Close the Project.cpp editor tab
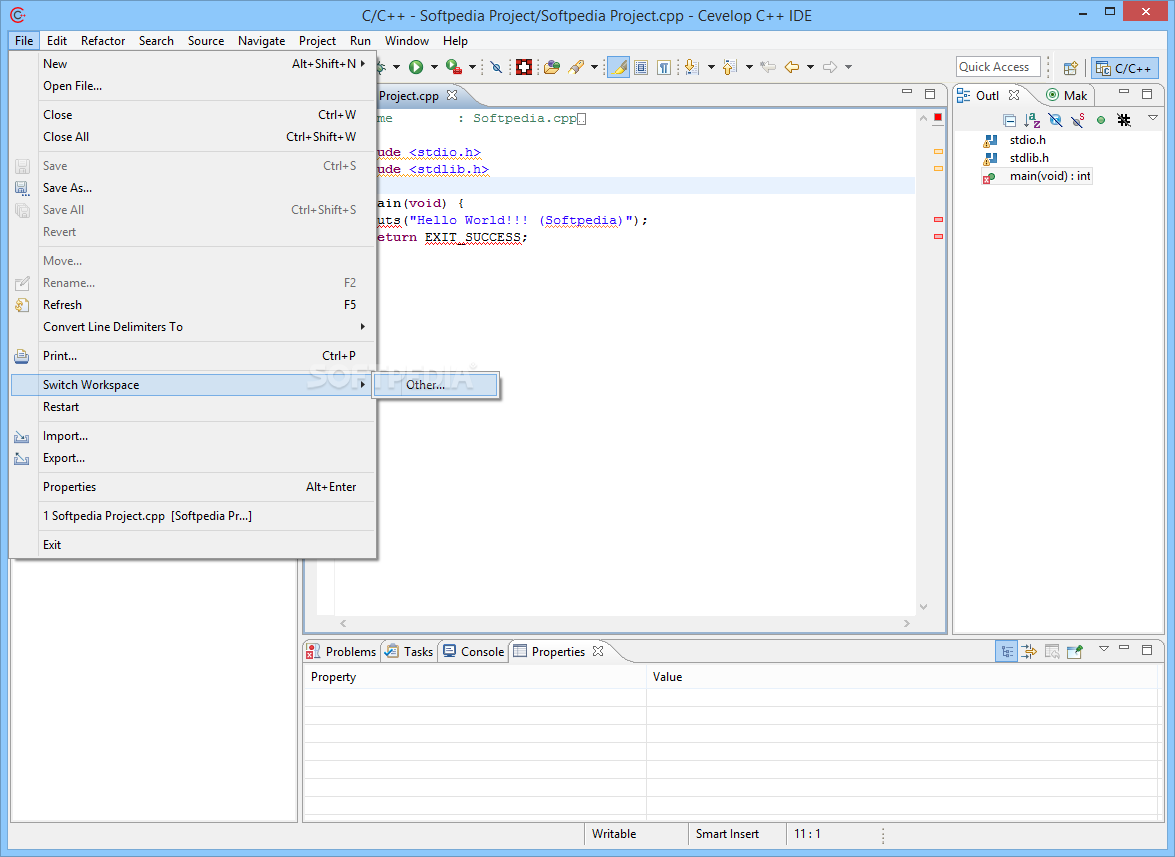 tap(452, 95)
